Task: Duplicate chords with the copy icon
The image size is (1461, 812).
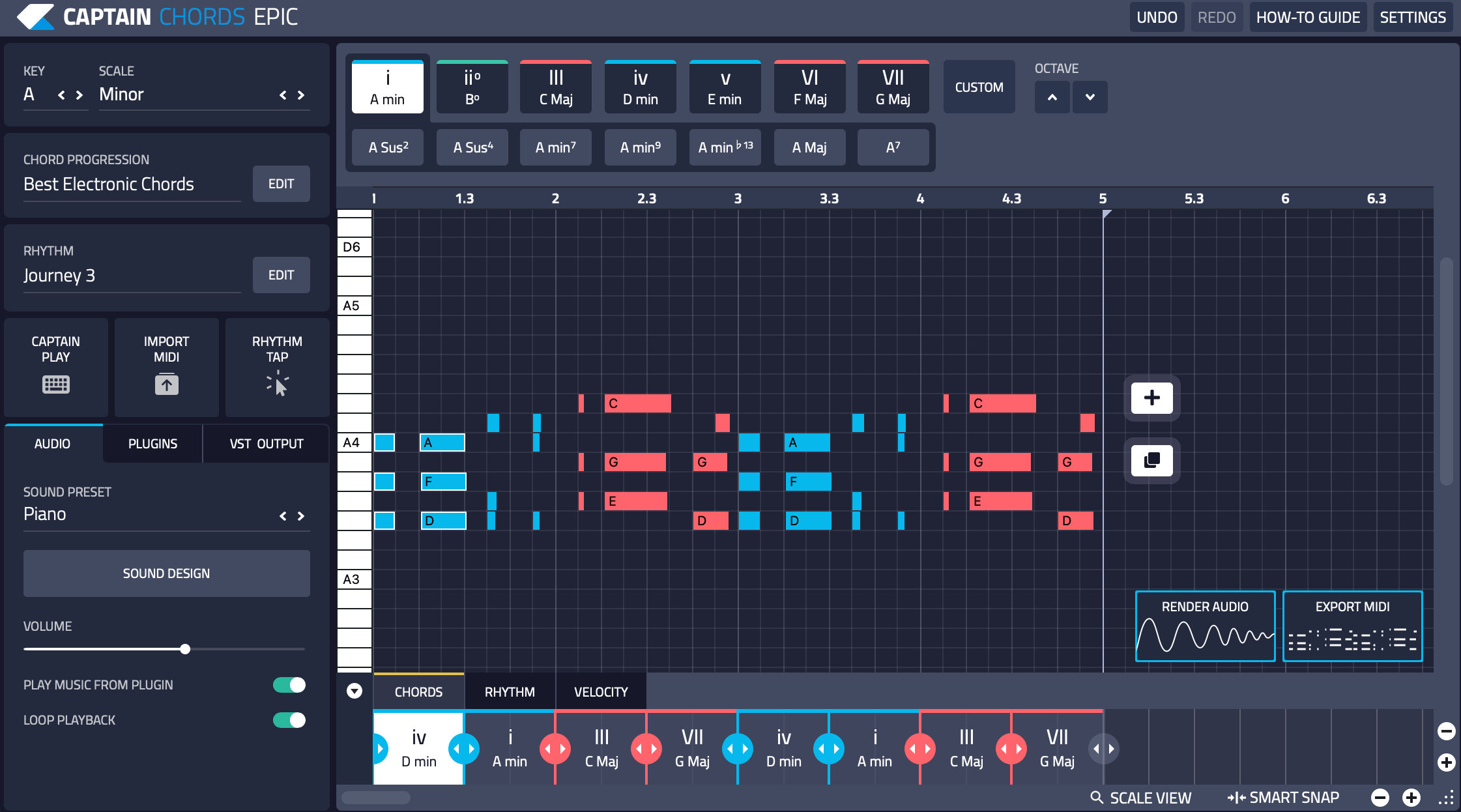Action: pos(1151,460)
